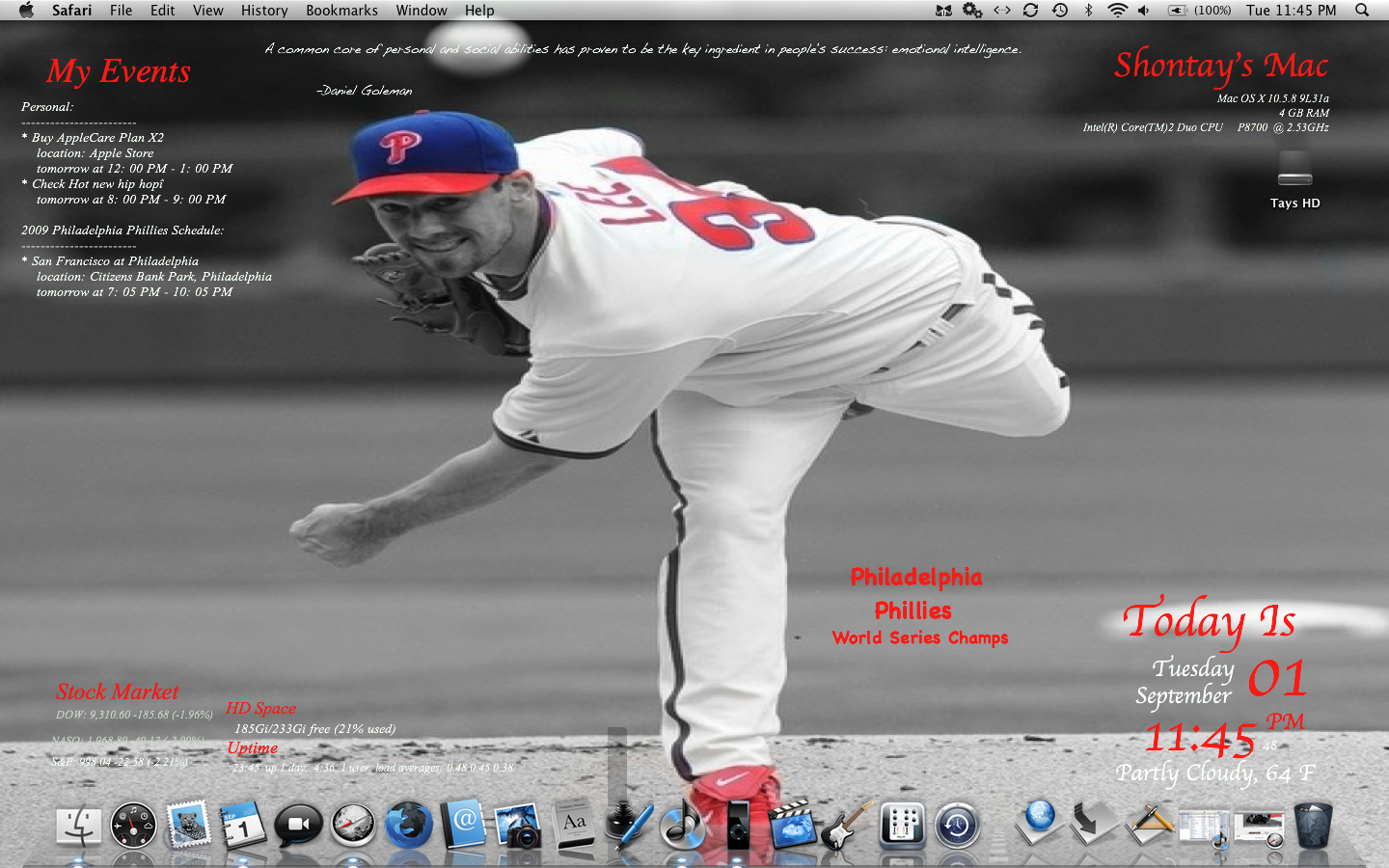Open the blue fox-globe browser icon
Viewport: 1389px width, 868px height.
click(409, 827)
